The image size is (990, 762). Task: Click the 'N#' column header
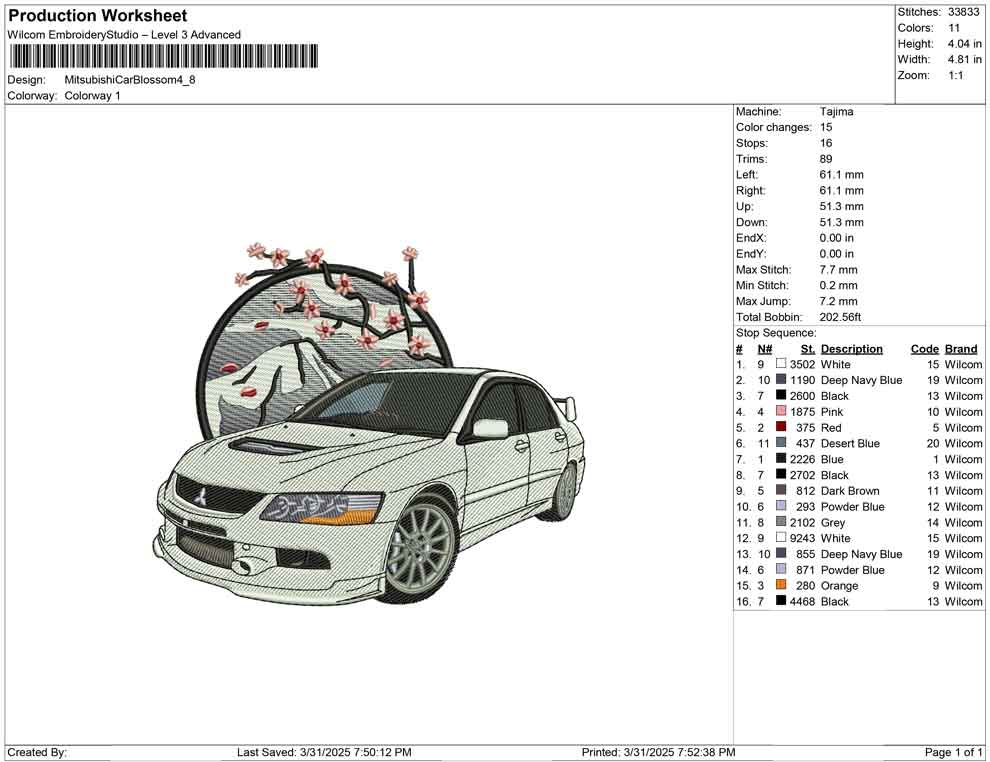pyautogui.click(x=765, y=348)
